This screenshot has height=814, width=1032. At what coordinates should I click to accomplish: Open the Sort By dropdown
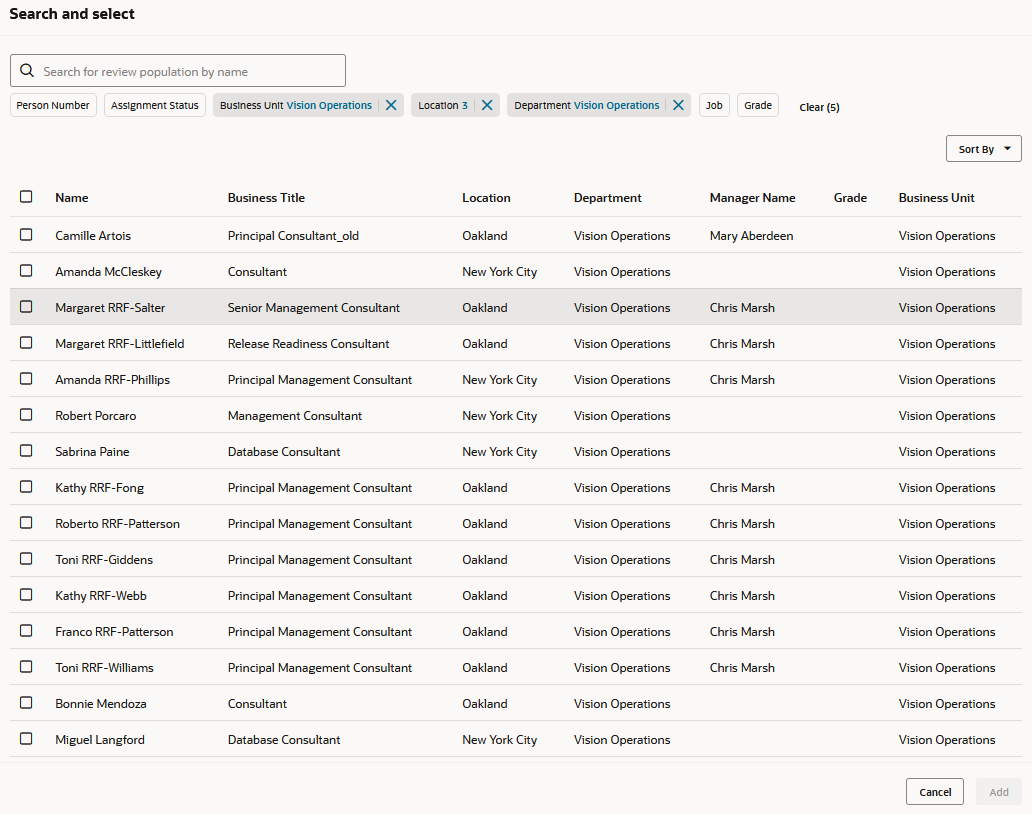983,149
